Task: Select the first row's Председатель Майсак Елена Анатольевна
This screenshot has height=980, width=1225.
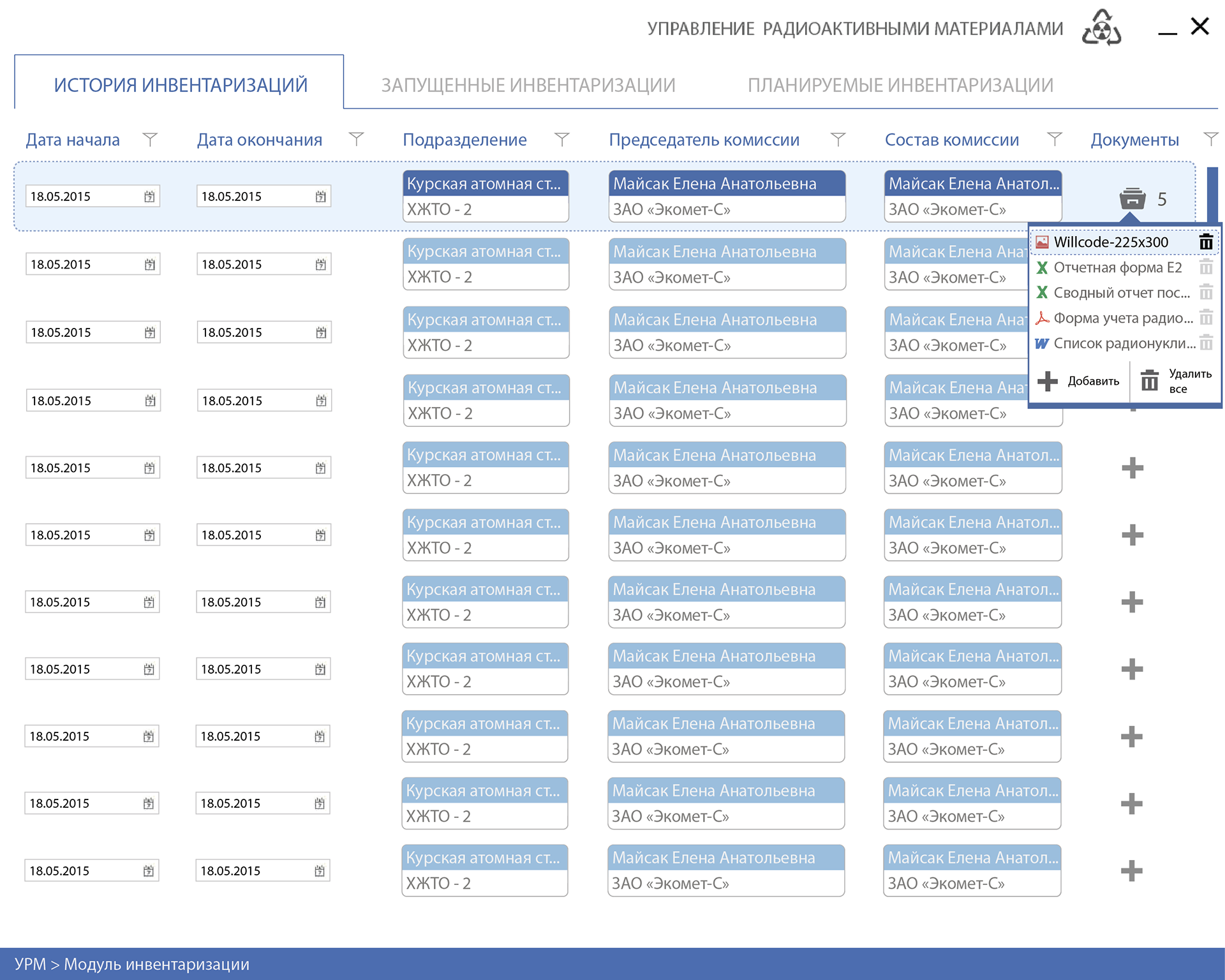Action: [x=727, y=183]
